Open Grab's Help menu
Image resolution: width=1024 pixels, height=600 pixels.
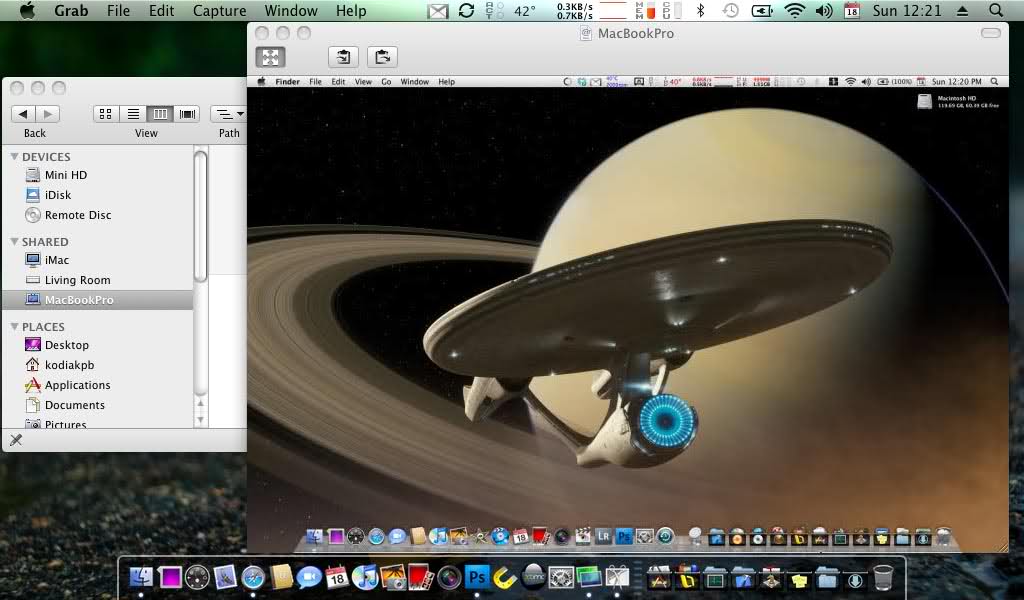pyautogui.click(x=351, y=10)
